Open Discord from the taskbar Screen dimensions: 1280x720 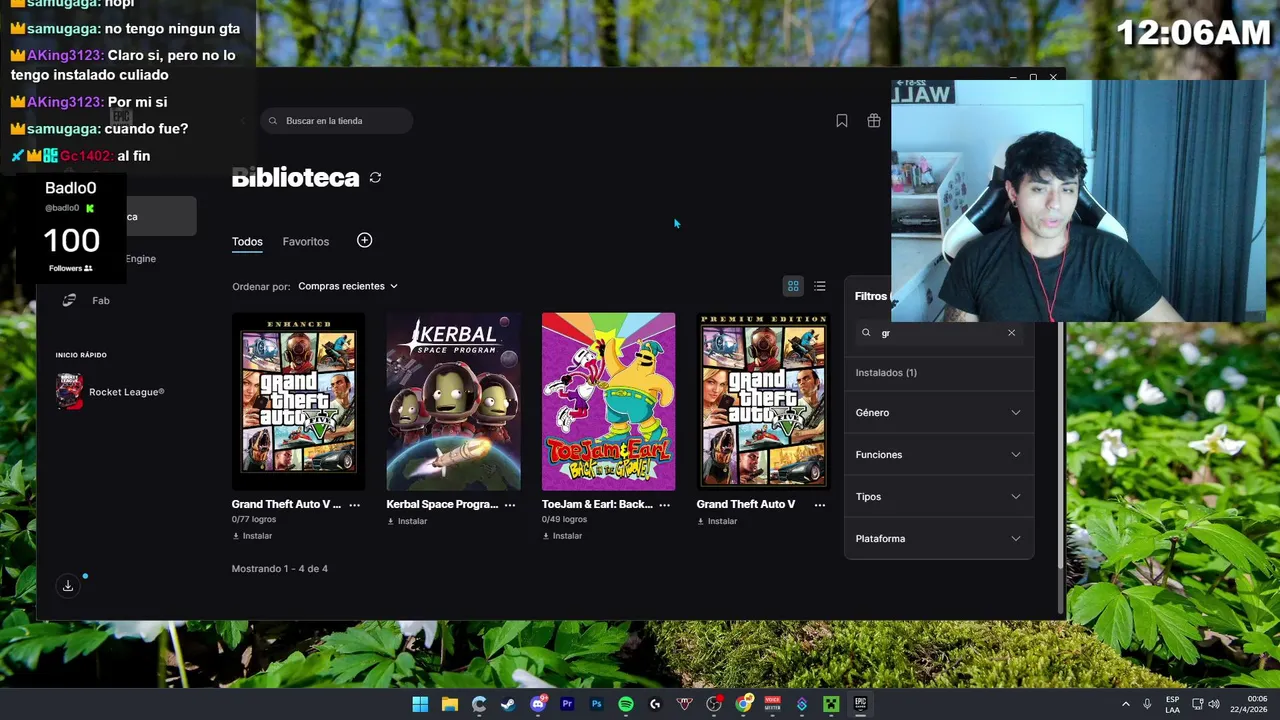538,704
